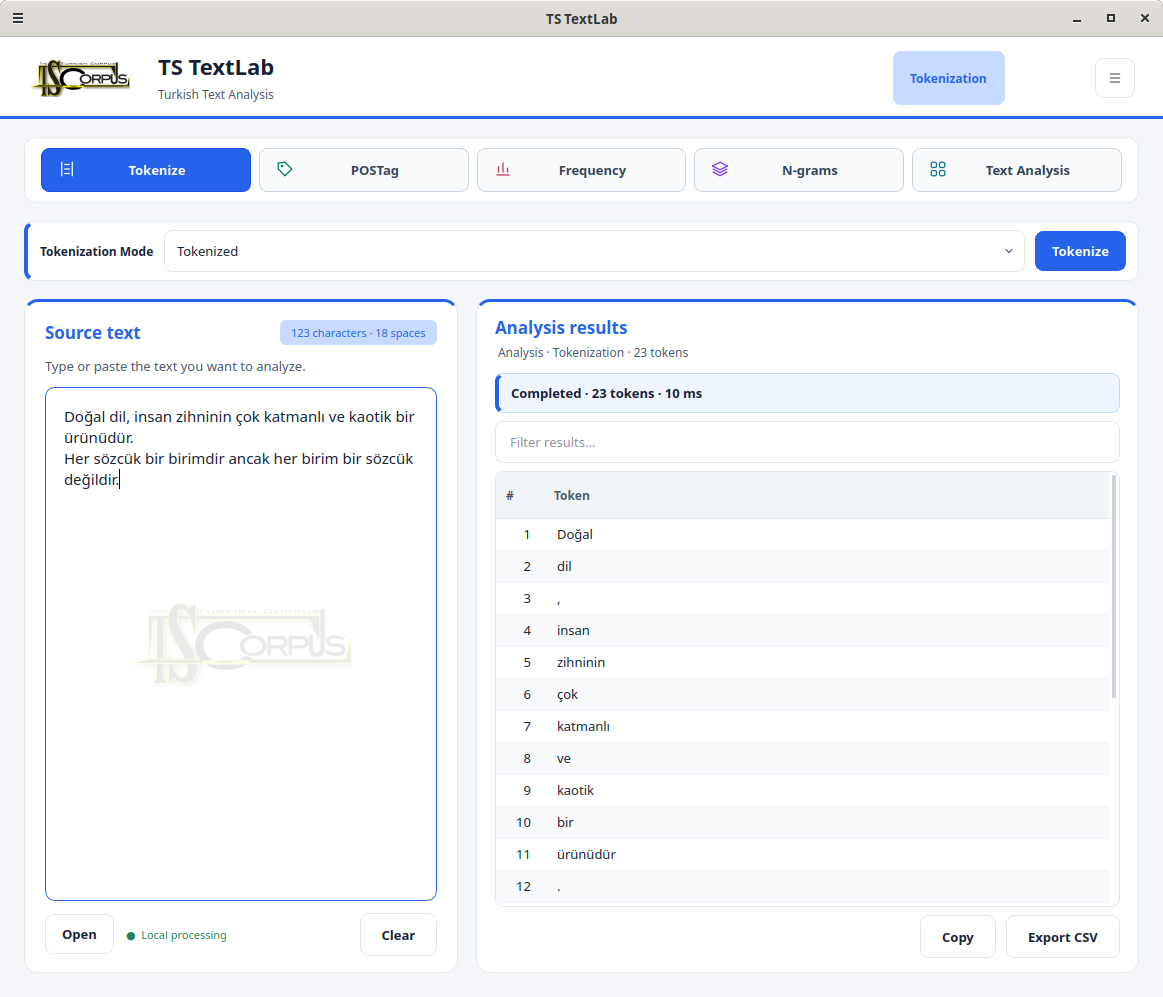The height and width of the screenshot is (997, 1163).
Task: Switch to the Tokenize tab
Action: [146, 170]
